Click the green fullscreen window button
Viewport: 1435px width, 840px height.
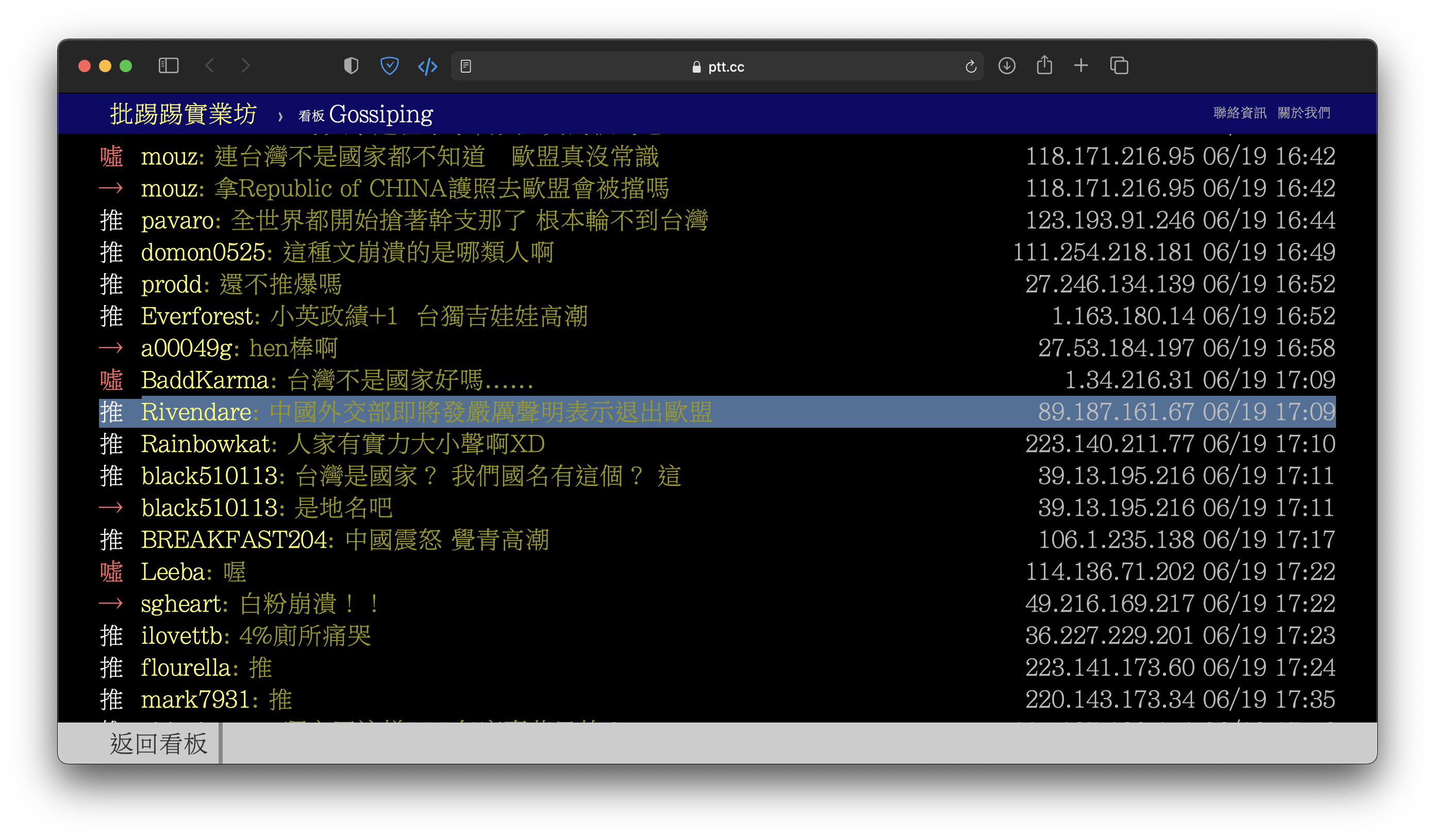click(126, 66)
